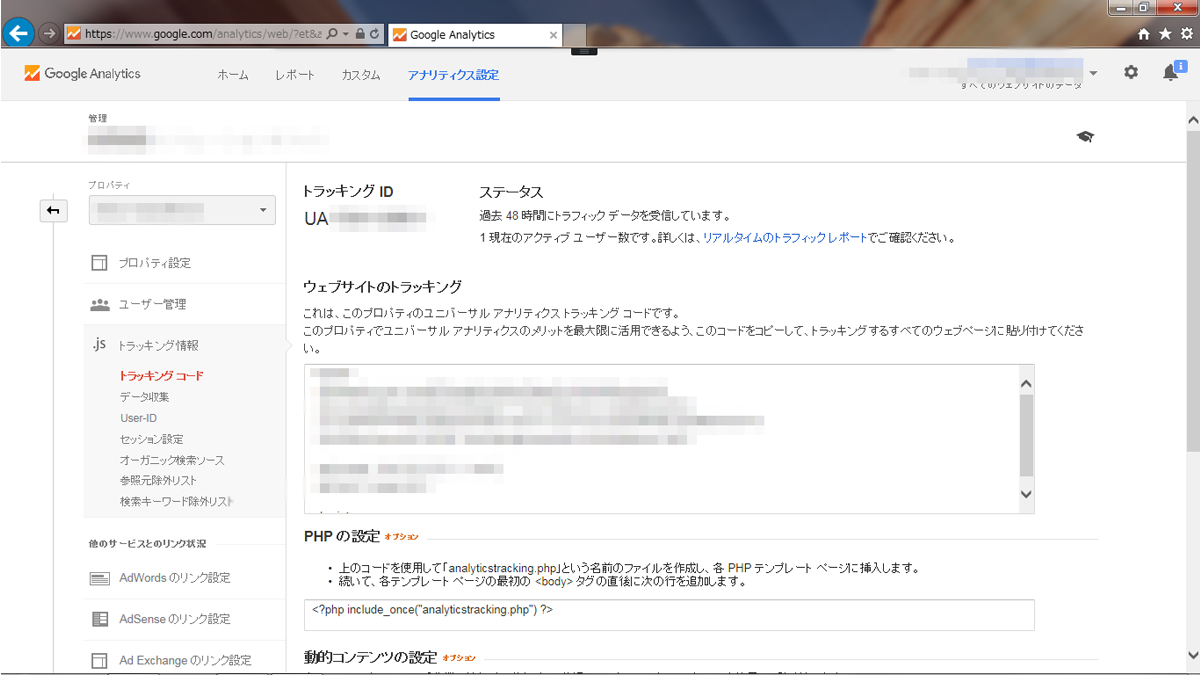Open the リアルタイムのトラフィックレポート link
The width and height of the screenshot is (1200, 675).
click(x=785, y=238)
